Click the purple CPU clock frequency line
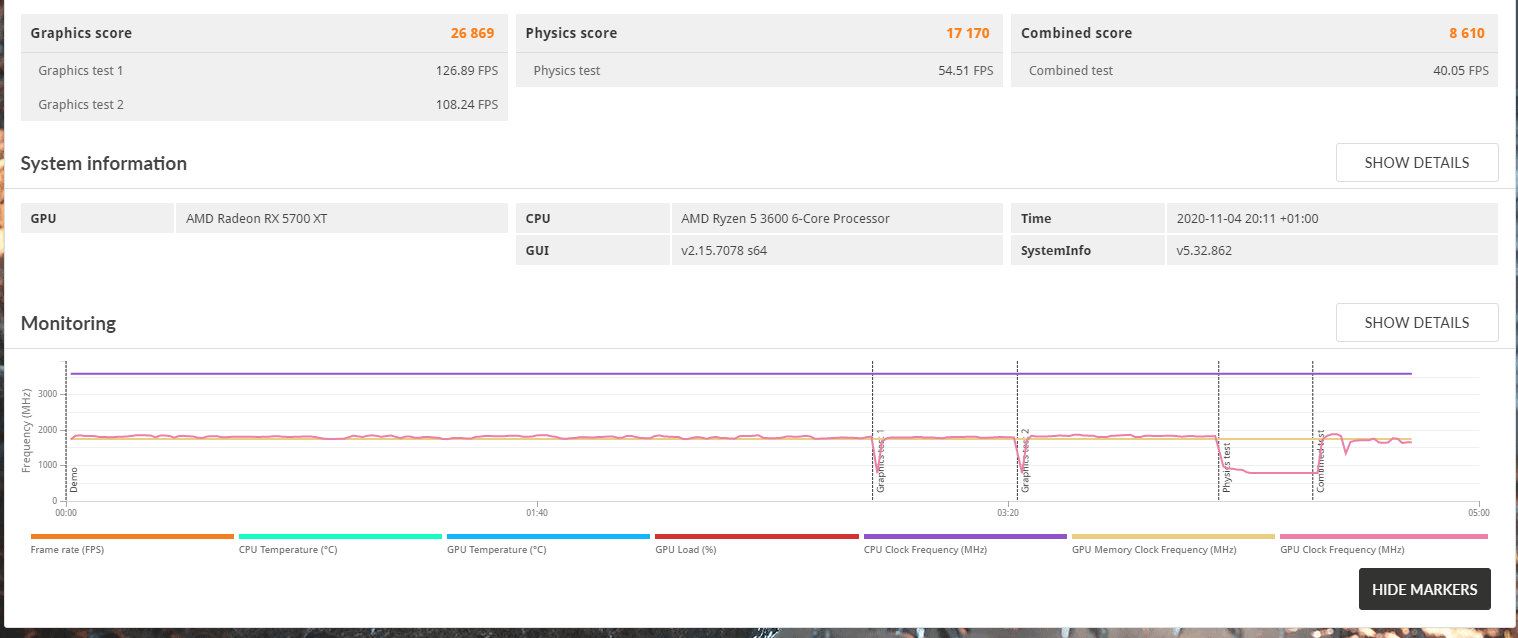This screenshot has width=1518, height=638. point(740,374)
